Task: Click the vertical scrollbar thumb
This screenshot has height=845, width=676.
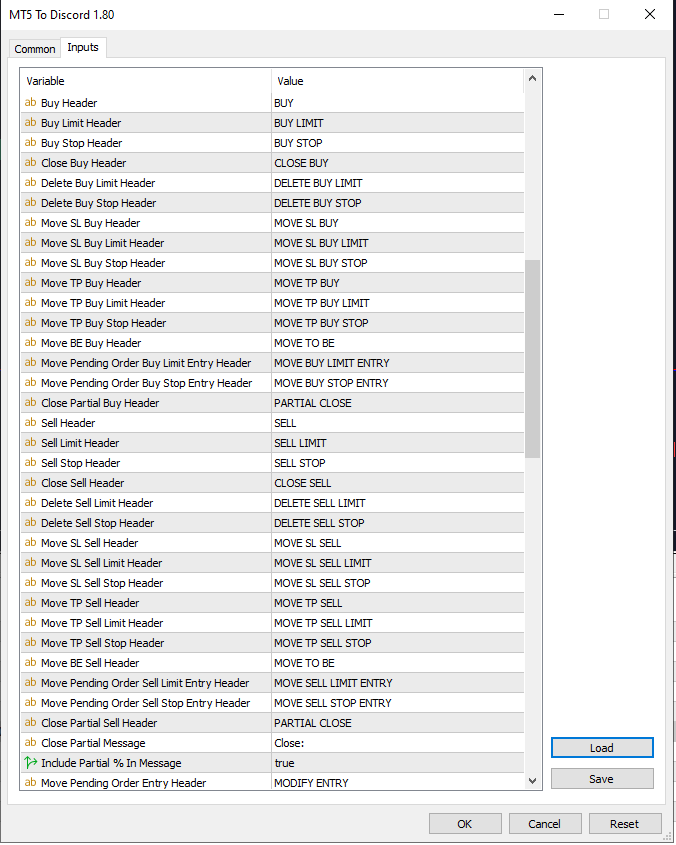Action: pos(532,359)
